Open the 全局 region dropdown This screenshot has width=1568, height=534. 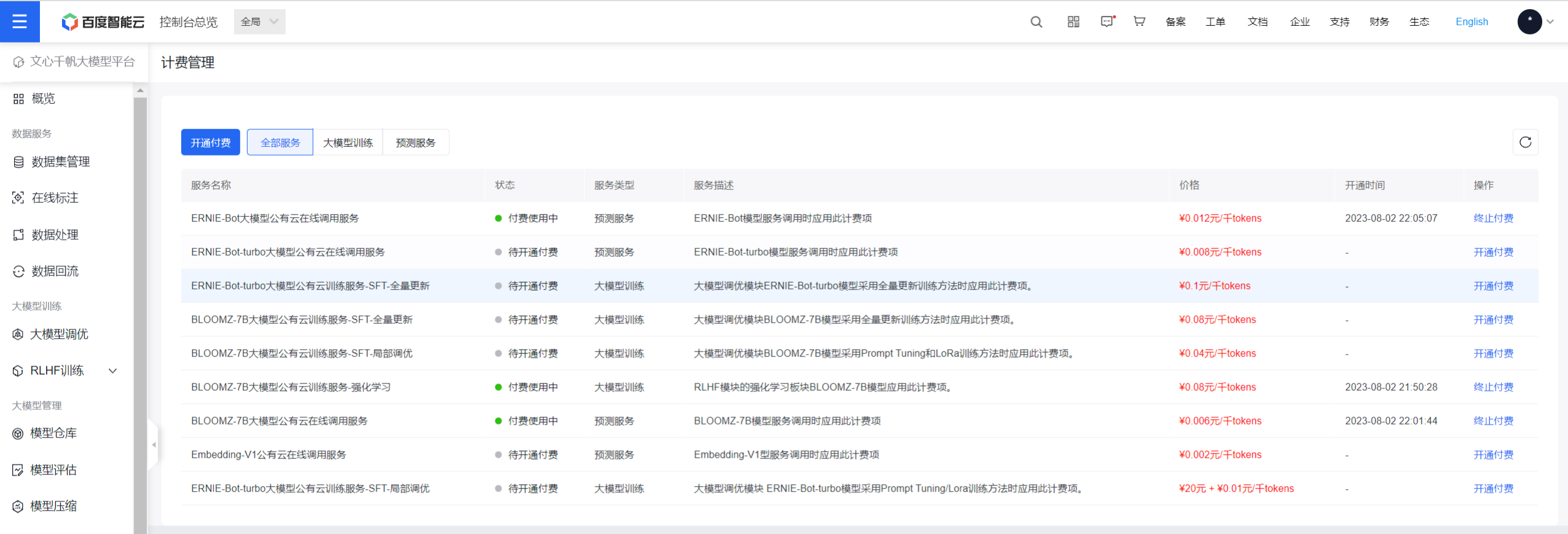(259, 22)
